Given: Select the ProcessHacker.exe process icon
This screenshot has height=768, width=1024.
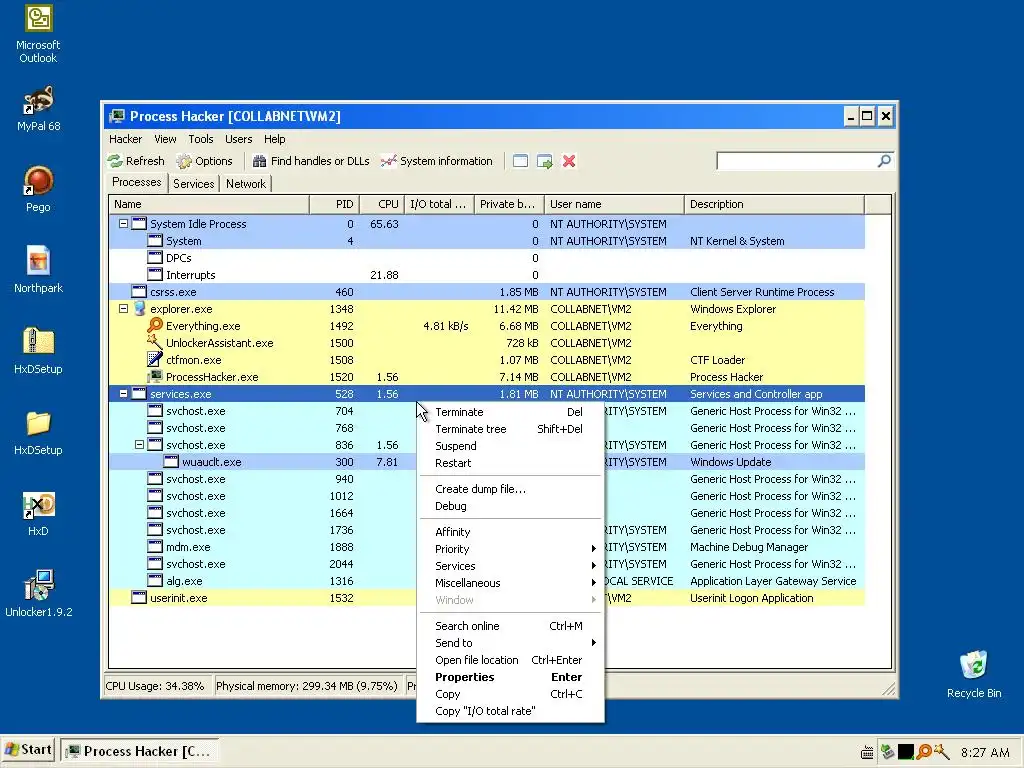Looking at the screenshot, I should [x=155, y=377].
